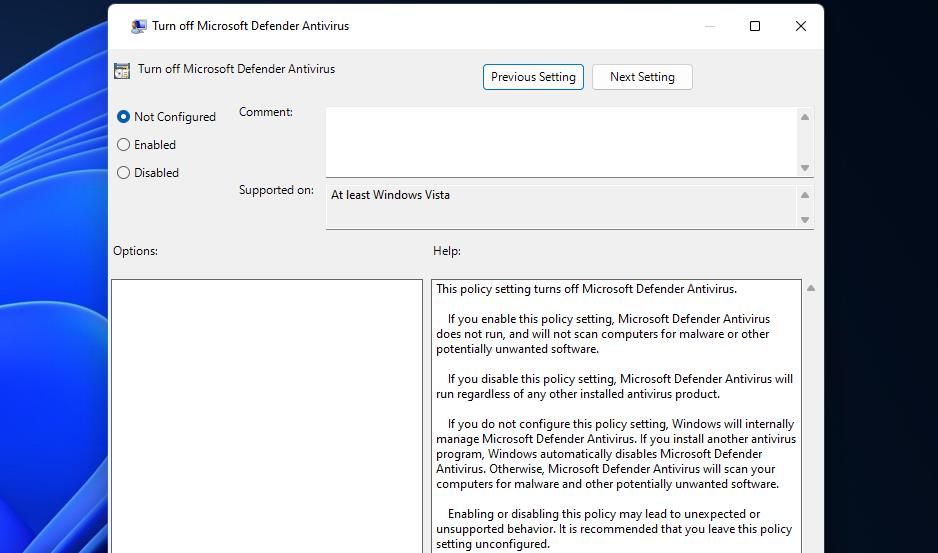Minimize the policy settings window

[x=710, y=26]
